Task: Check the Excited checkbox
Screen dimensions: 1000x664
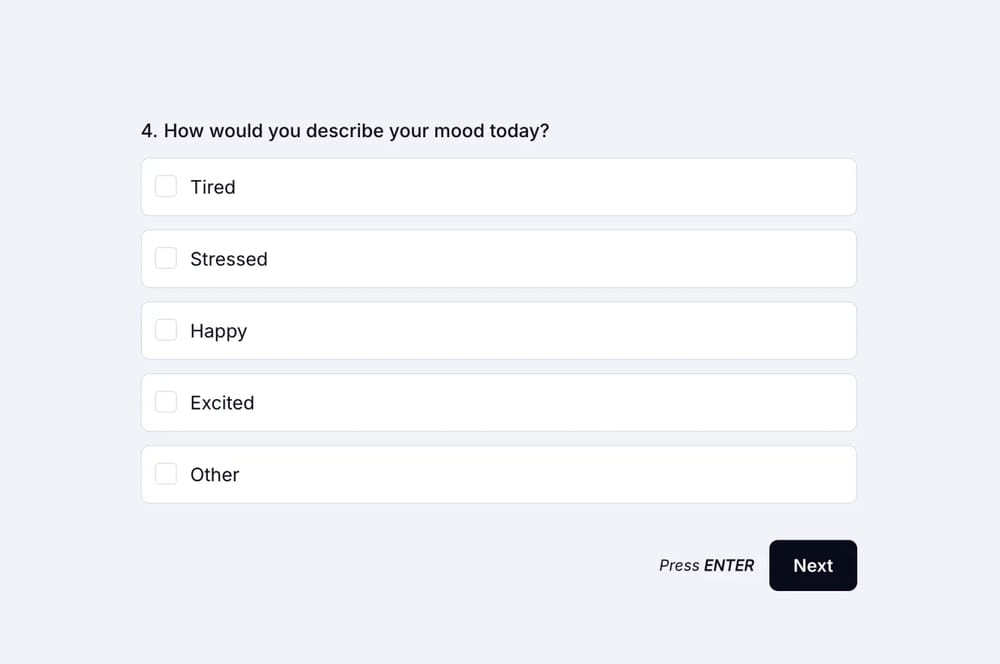Action: [x=166, y=402]
